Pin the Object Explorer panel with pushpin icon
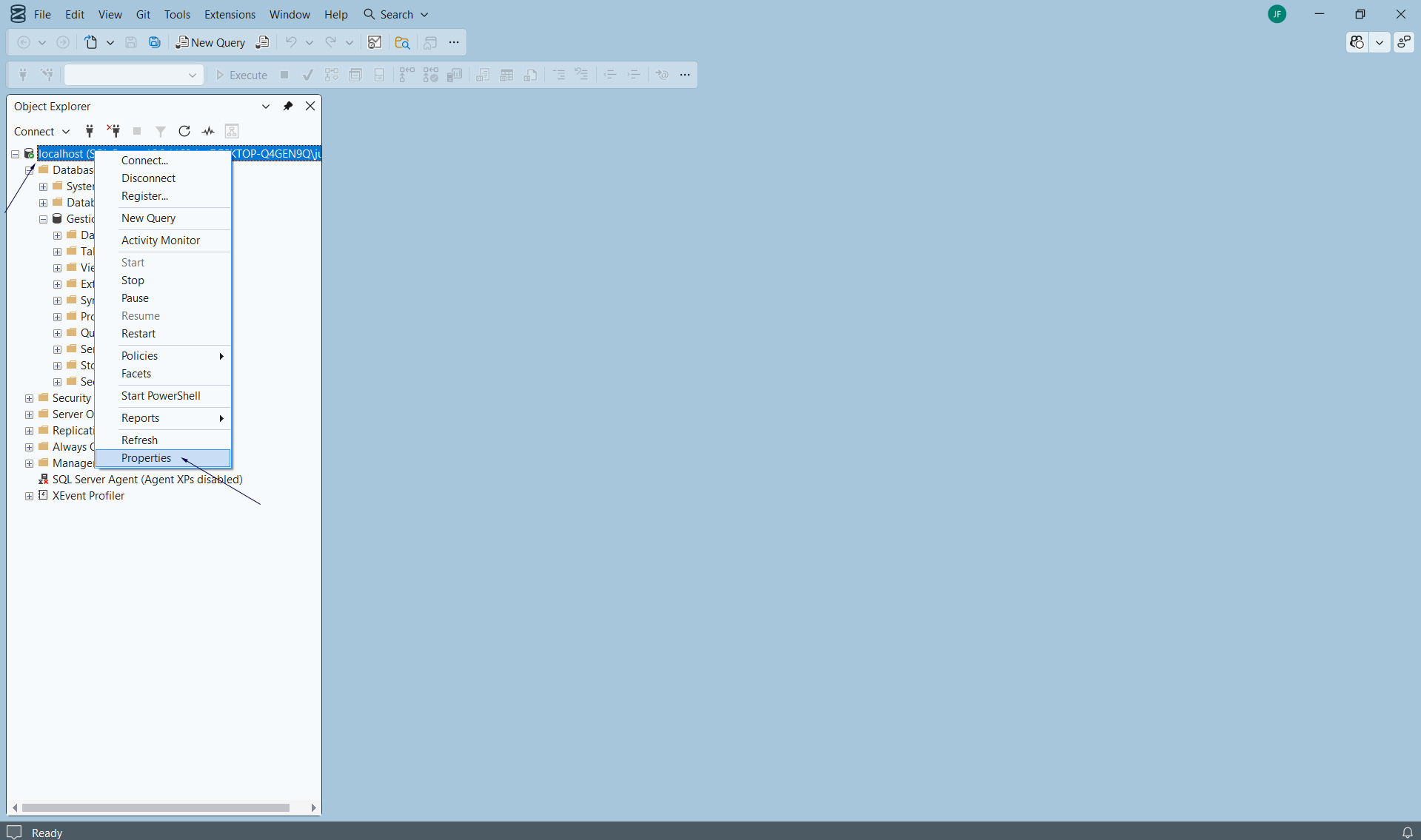This screenshot has width=1421, height=840. click(x=288, y=106)
